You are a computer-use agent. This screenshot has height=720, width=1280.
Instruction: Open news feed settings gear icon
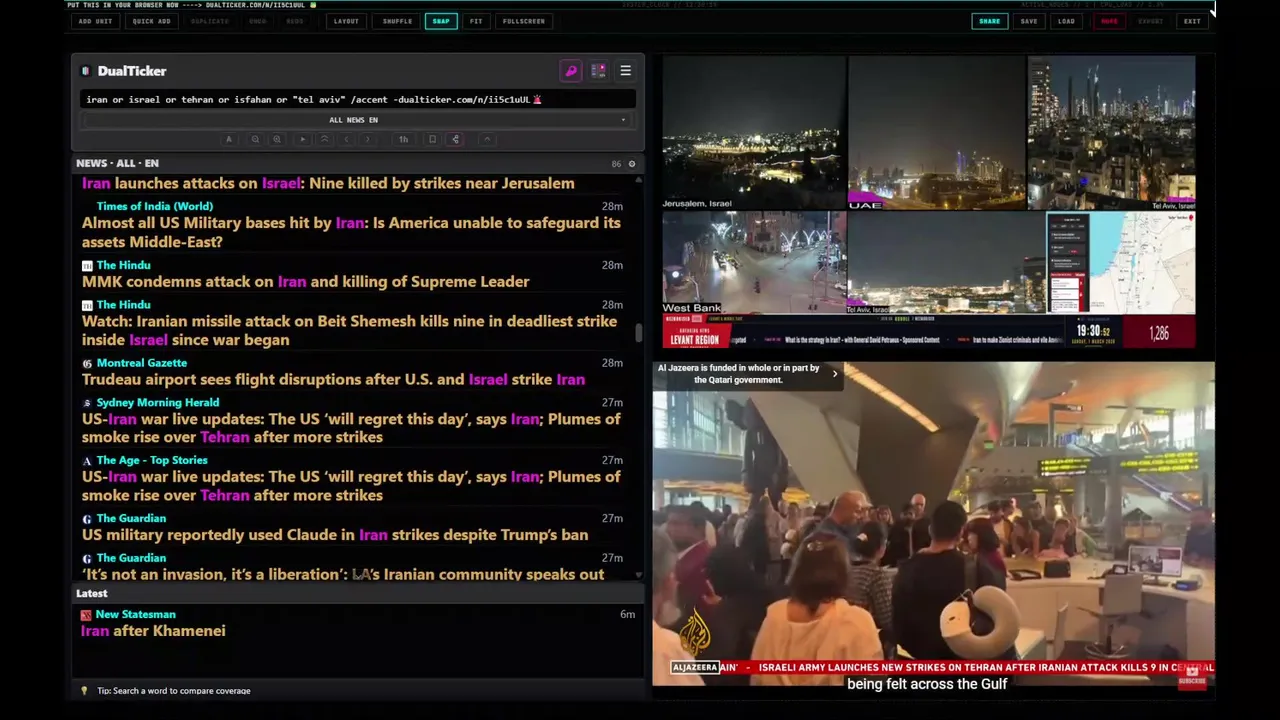coord(631,164)
